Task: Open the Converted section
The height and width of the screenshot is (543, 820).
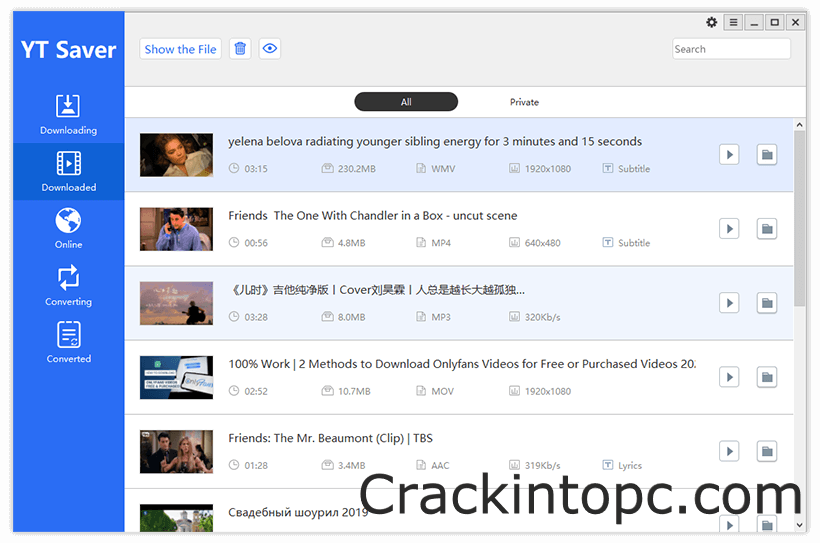Action: click(x=69, y=343)
